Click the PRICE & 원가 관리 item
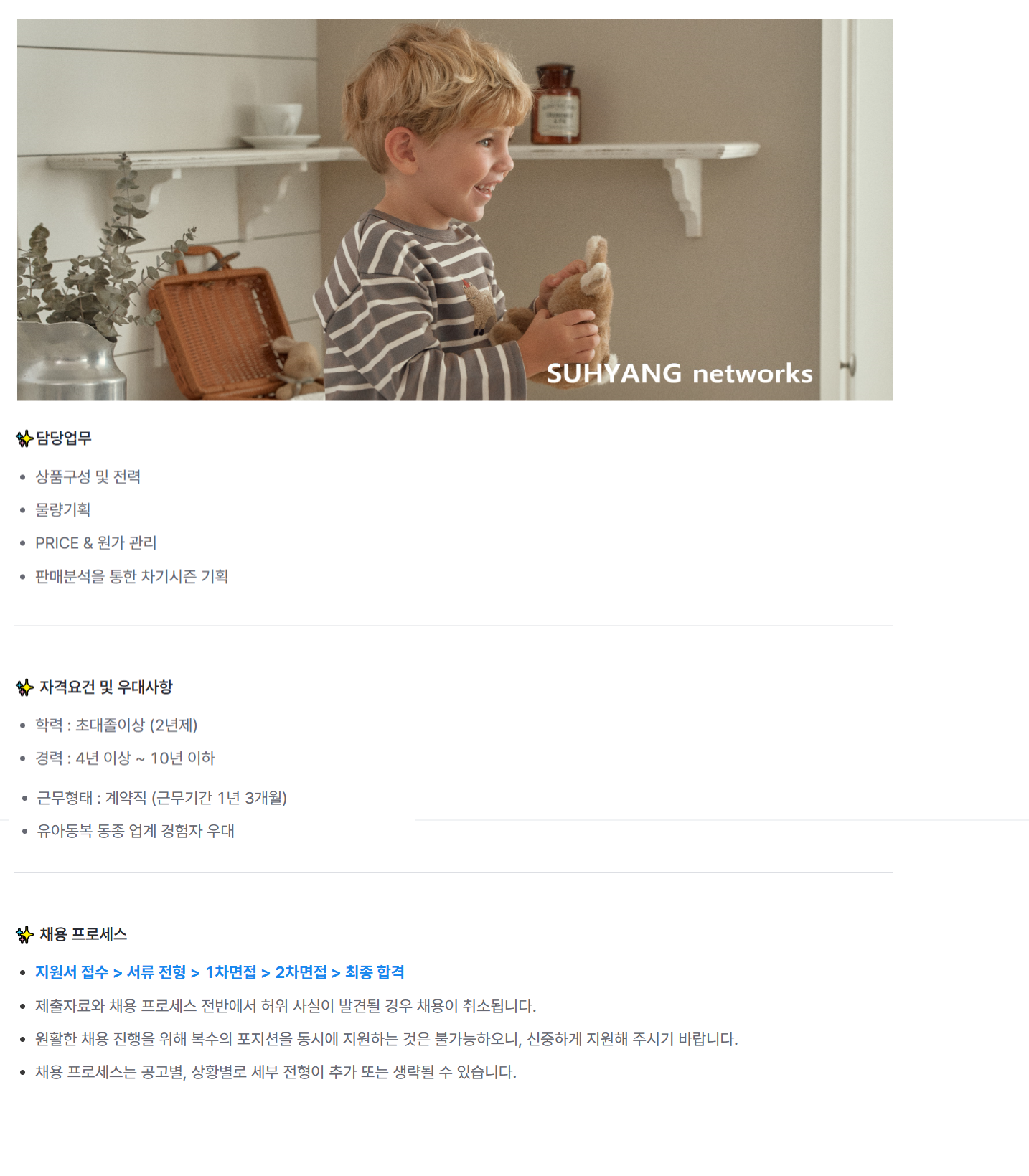This screenshot has width=1029, height=1176. coord(96,543)
